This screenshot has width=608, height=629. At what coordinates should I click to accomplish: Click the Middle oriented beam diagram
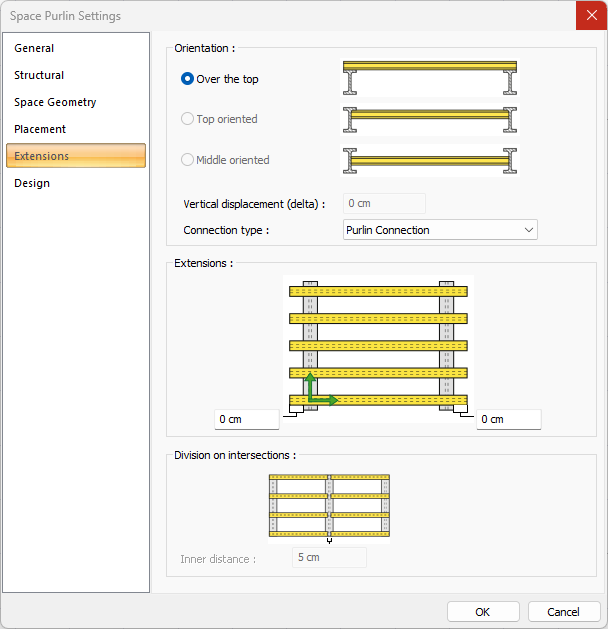point(429,160)
